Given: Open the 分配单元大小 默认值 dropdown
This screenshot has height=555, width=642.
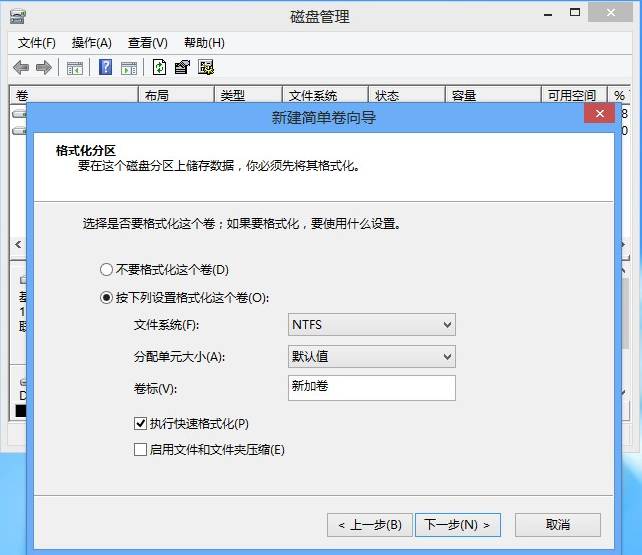Looking at the screenshot, I should [372, 356].
